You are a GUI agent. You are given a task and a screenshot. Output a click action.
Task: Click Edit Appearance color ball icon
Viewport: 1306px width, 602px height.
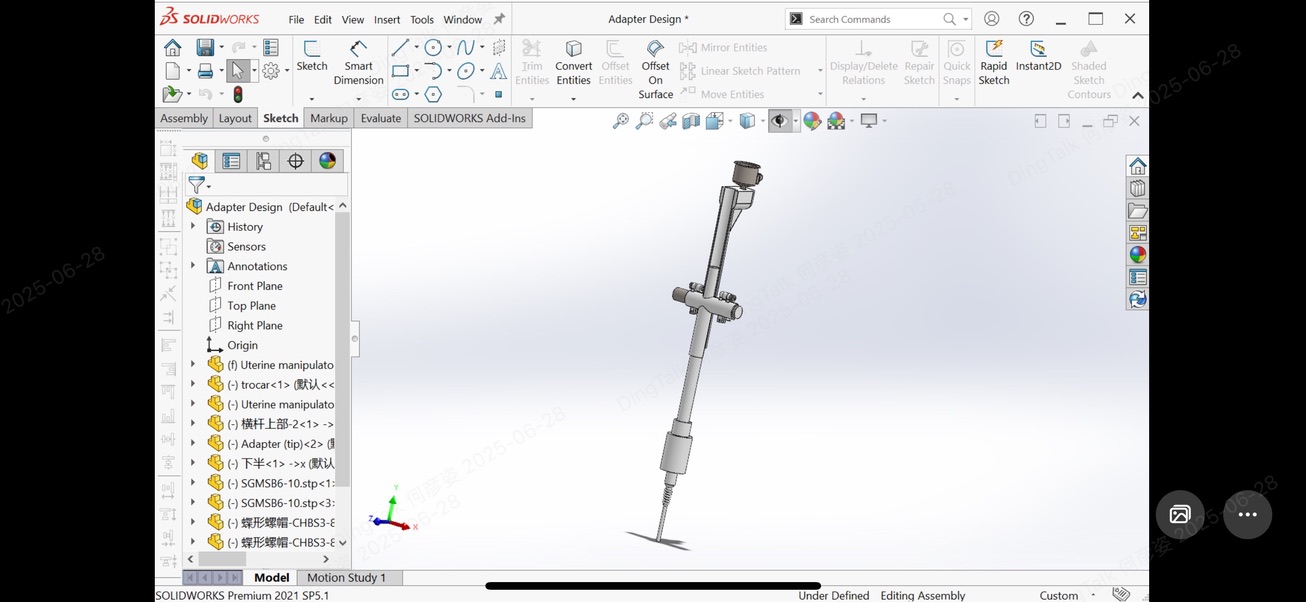[x=812, y=121]
